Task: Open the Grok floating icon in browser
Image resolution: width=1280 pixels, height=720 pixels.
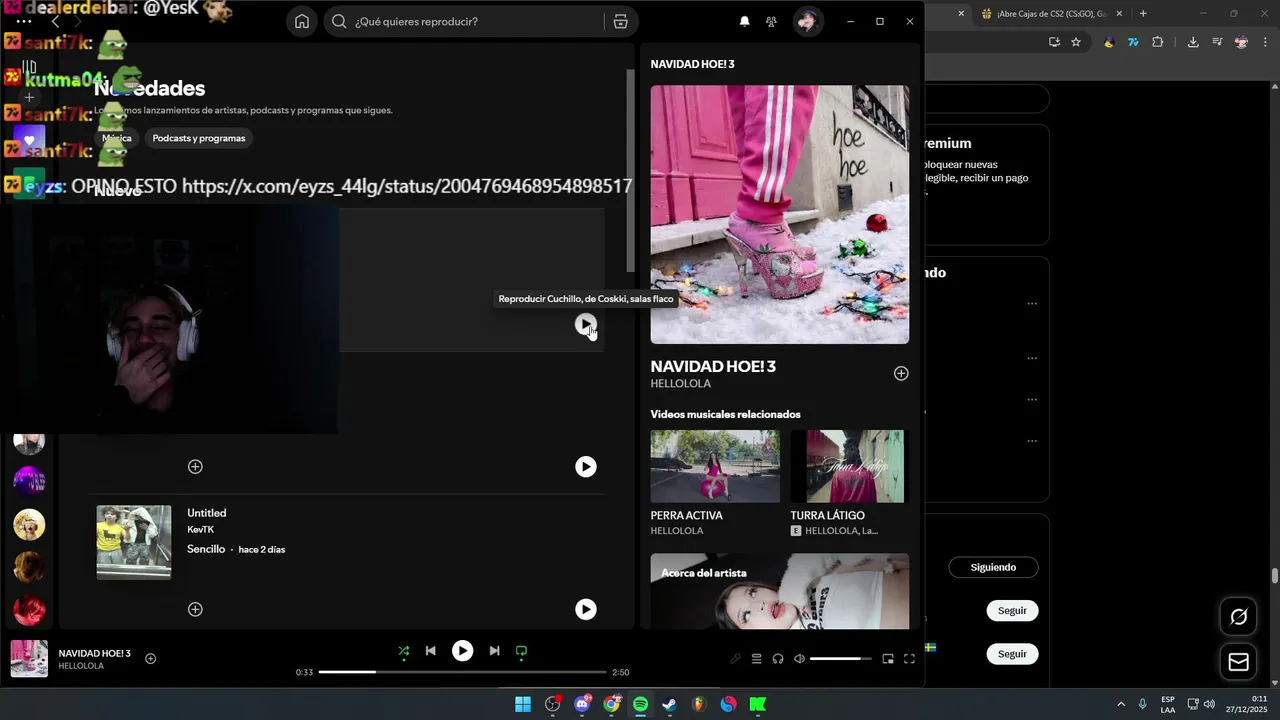Action: click(x=1238, y=617)
